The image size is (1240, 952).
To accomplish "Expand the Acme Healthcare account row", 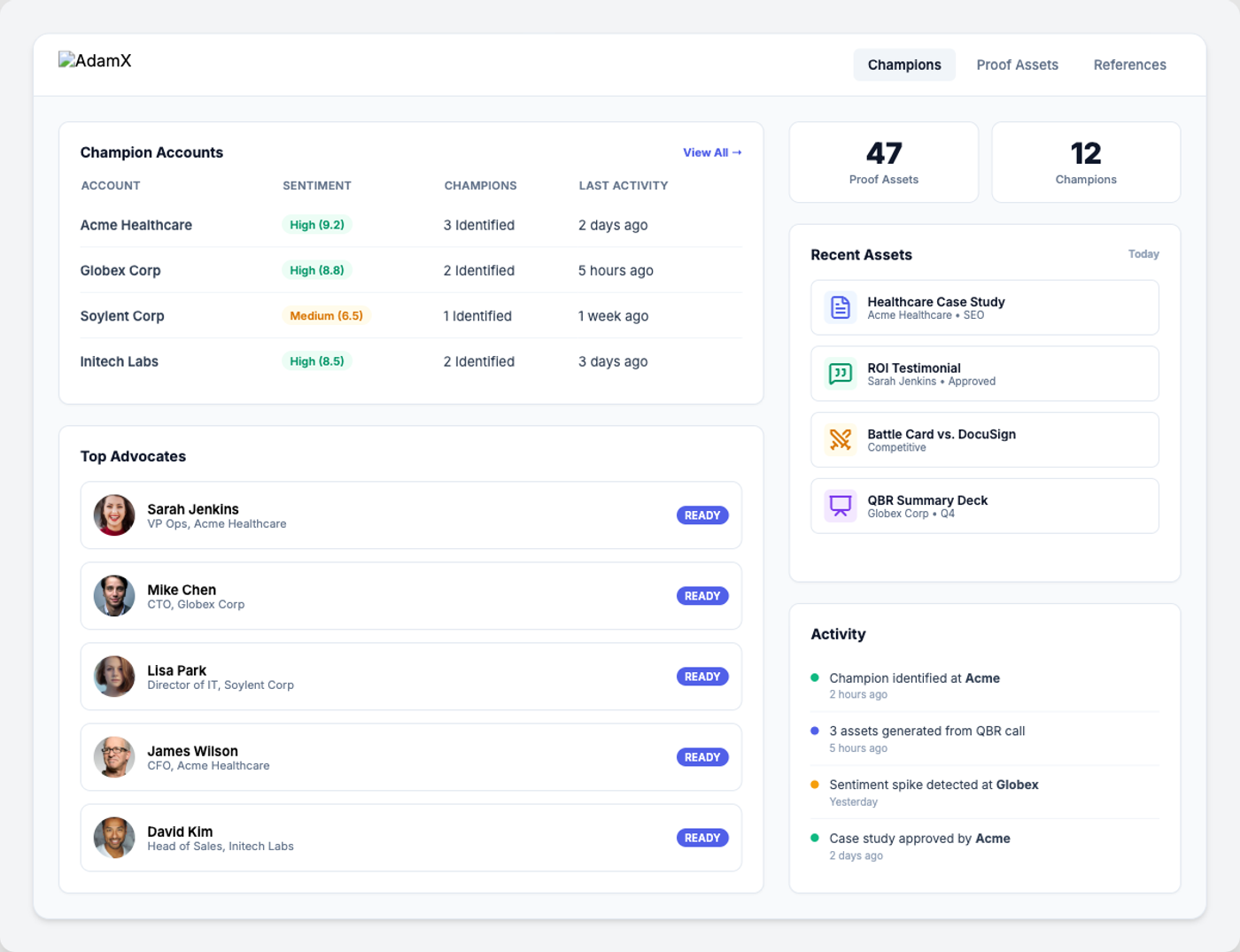I will point(136,225).
